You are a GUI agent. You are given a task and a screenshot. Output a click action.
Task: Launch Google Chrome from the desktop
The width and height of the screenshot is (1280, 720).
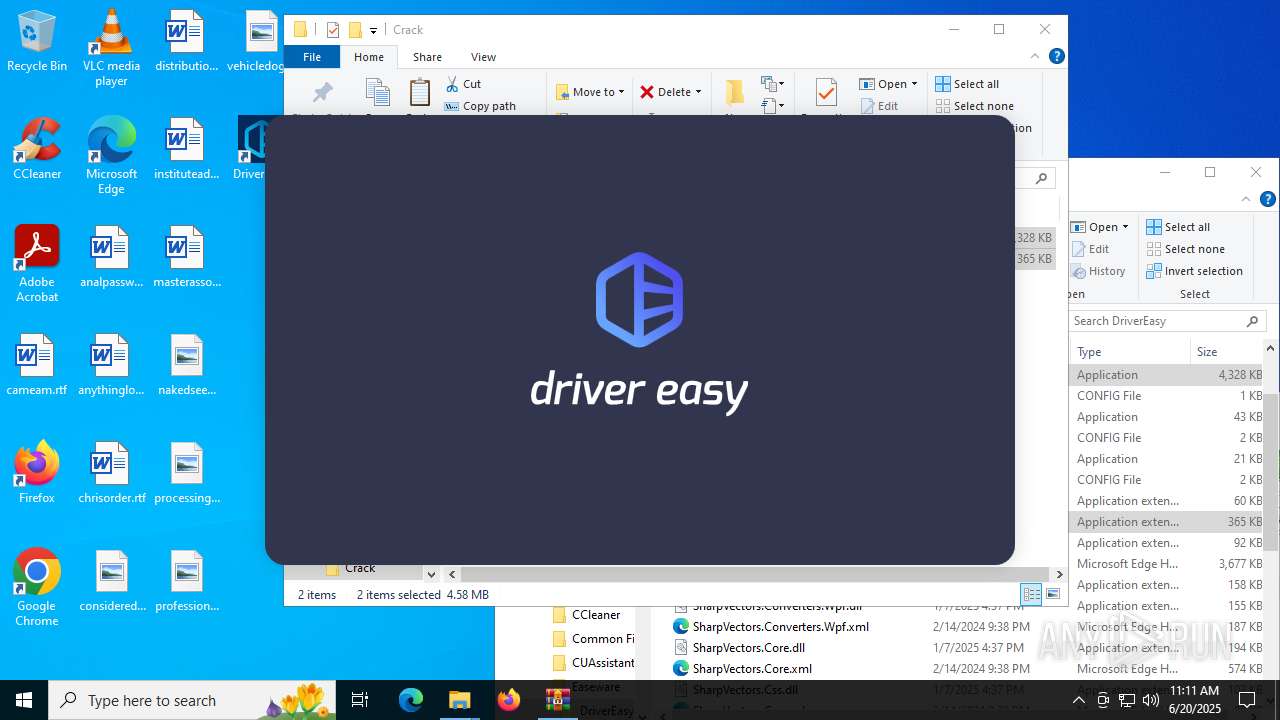pyautogui.click(x=37, y=588)
